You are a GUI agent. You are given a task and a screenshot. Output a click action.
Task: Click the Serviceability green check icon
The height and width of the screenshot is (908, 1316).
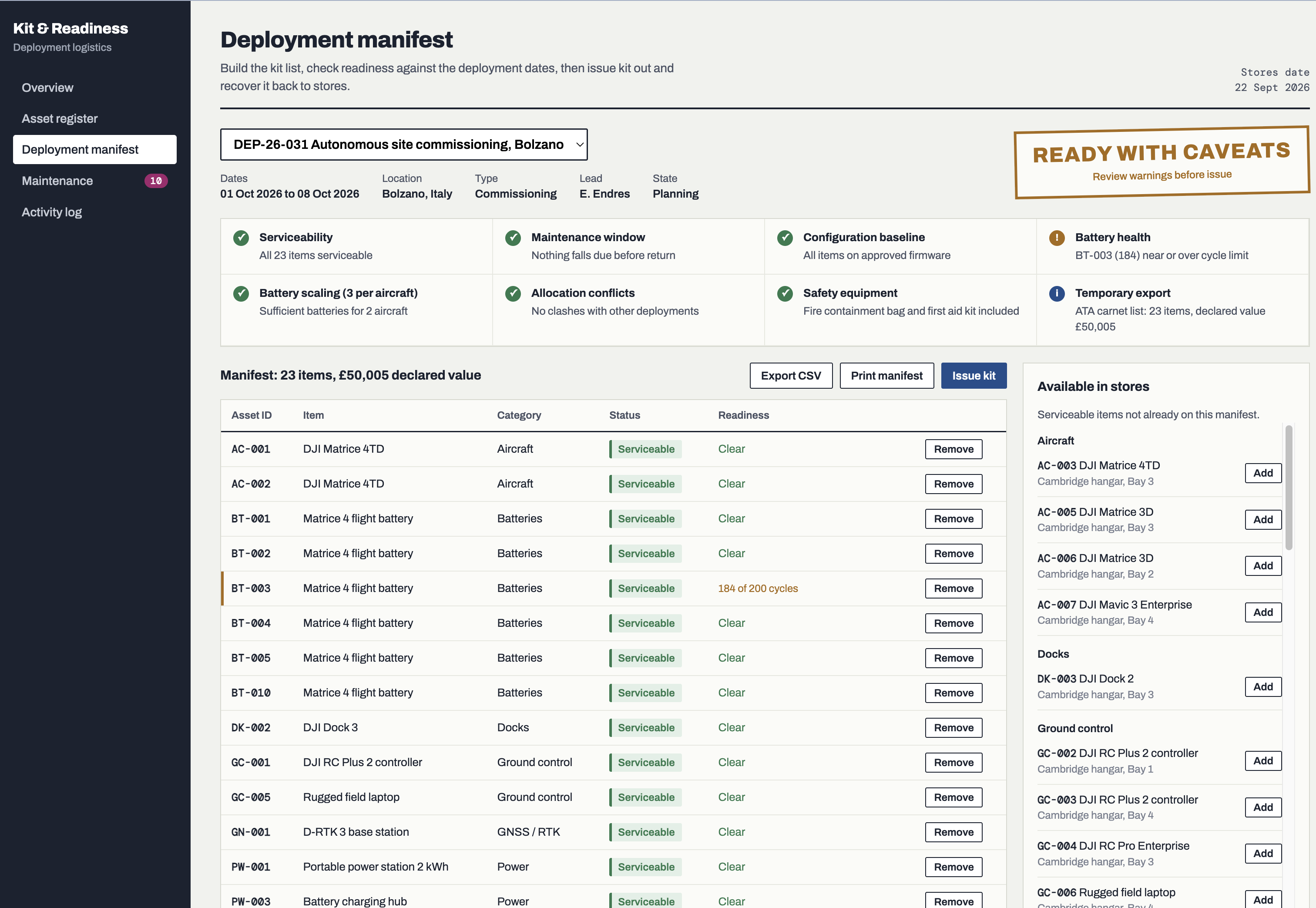click(241, 238)
